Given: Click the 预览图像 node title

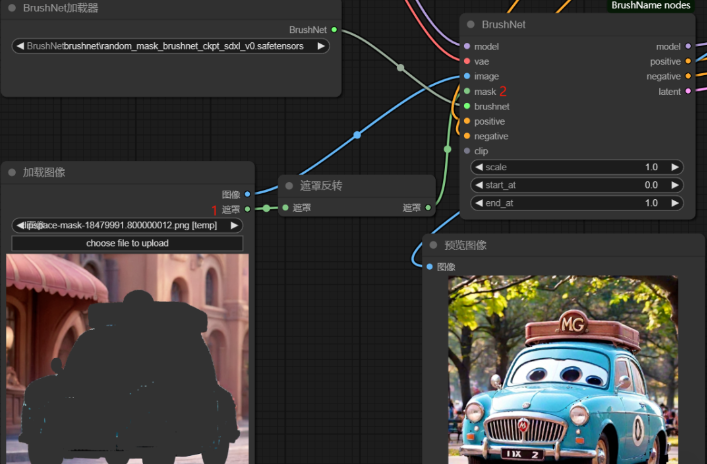Looking at the screenshot, I should (465, 245).
